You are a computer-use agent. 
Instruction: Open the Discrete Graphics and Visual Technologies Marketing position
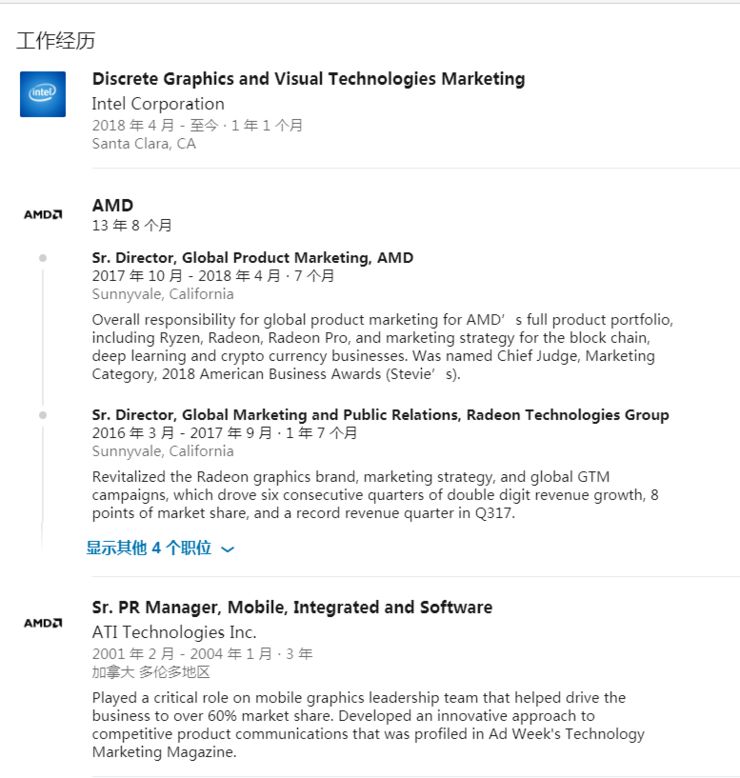(308, 79)
